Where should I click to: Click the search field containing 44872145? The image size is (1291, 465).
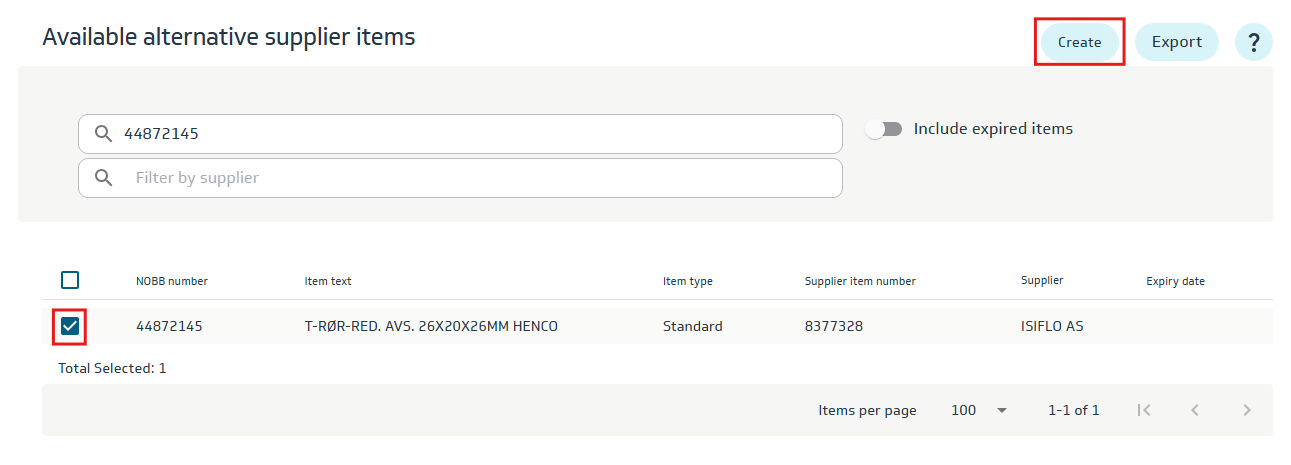pos(470,133)
